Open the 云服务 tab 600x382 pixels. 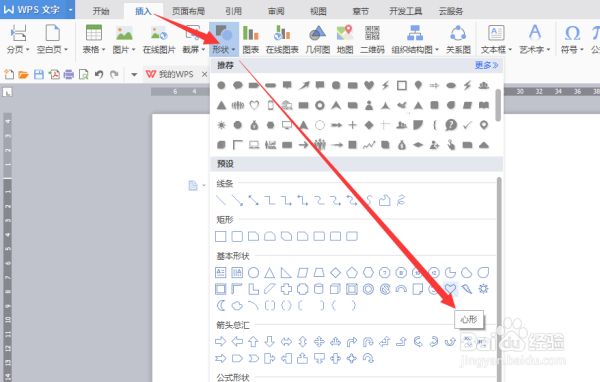[x=451, y=11]
